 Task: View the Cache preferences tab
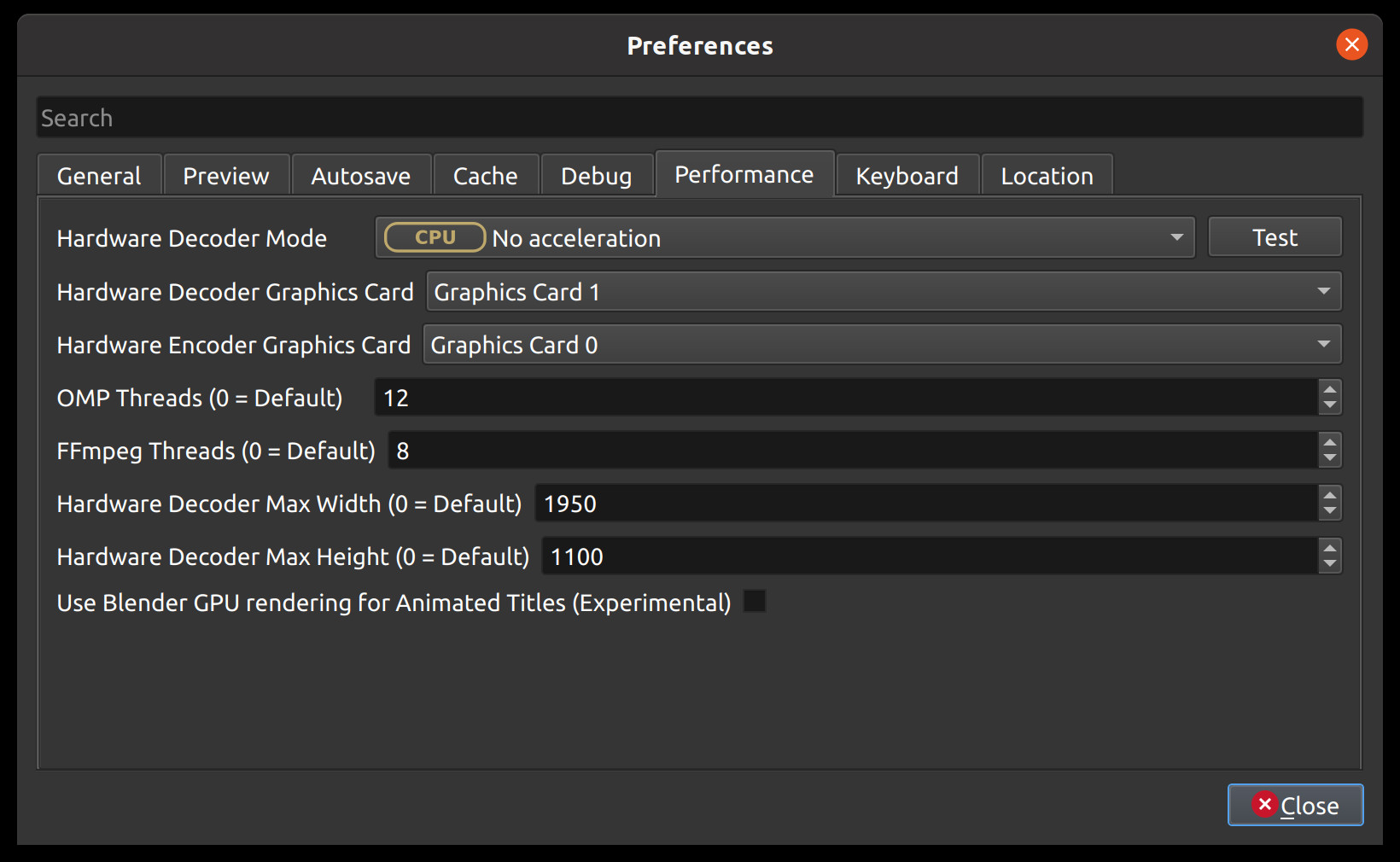coord(485,175)
